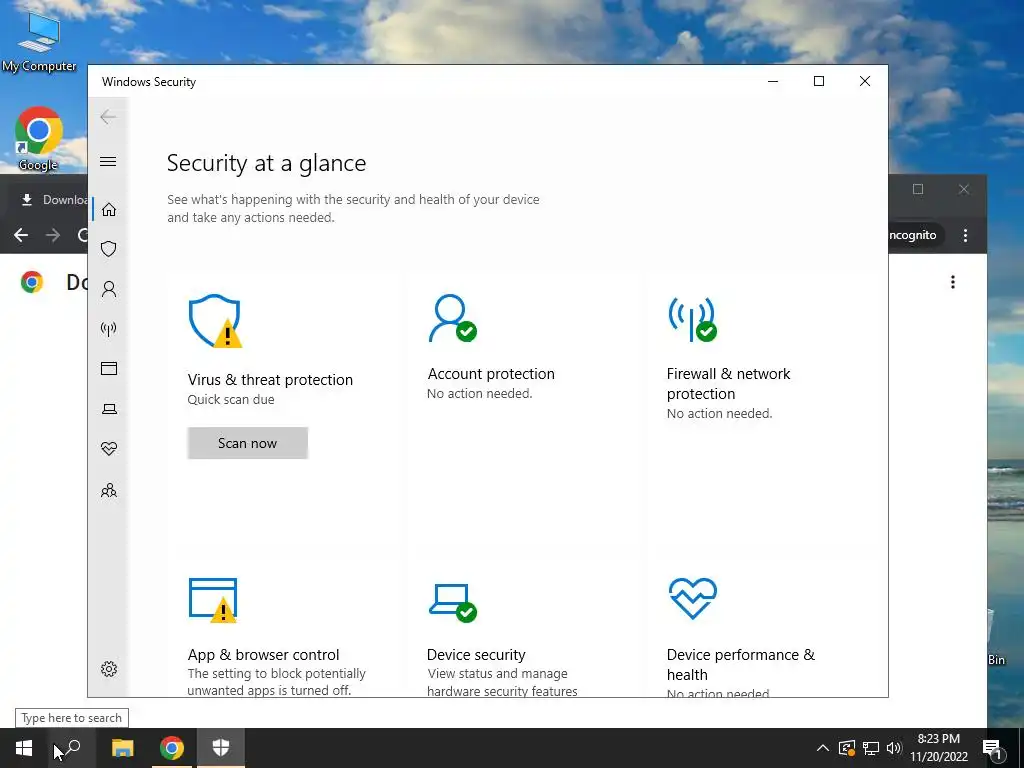Click the back arrow in Windows Security
This screenshot has height=768, width=1024.
[x=108, y=118]
